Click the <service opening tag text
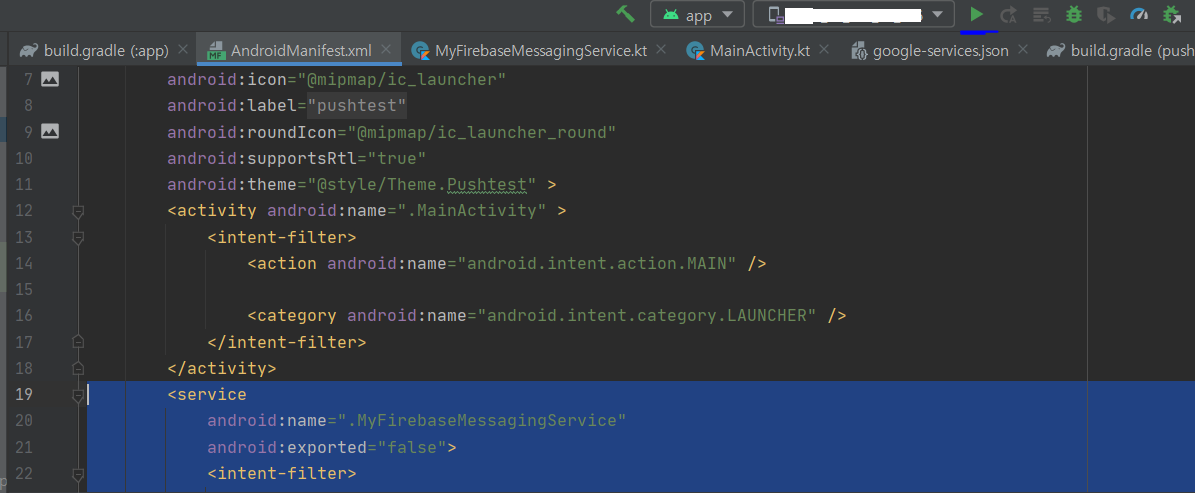The width and height of the screenshot is (1195, 493). point(207,395)
